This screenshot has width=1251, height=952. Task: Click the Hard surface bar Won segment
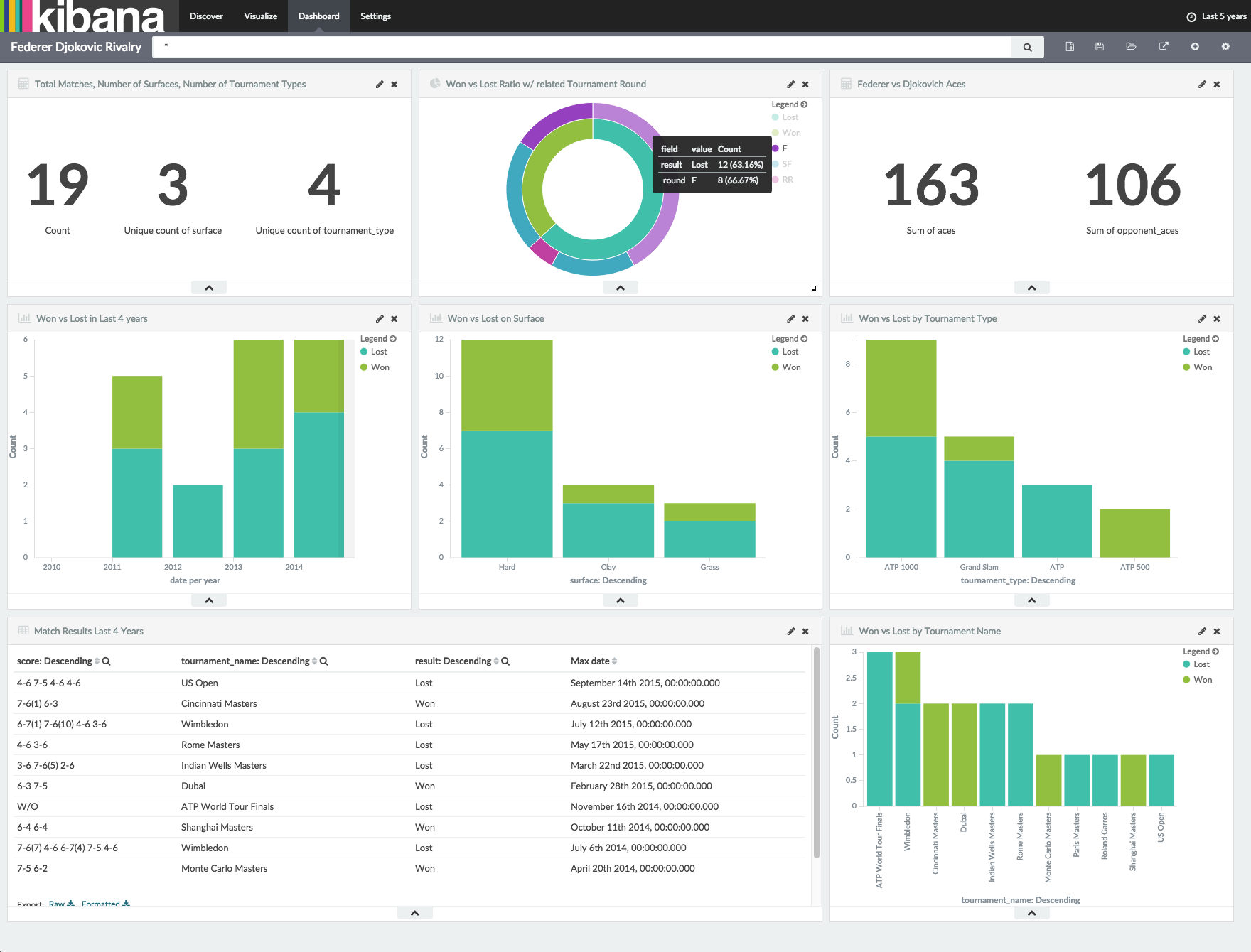point(507,384)
